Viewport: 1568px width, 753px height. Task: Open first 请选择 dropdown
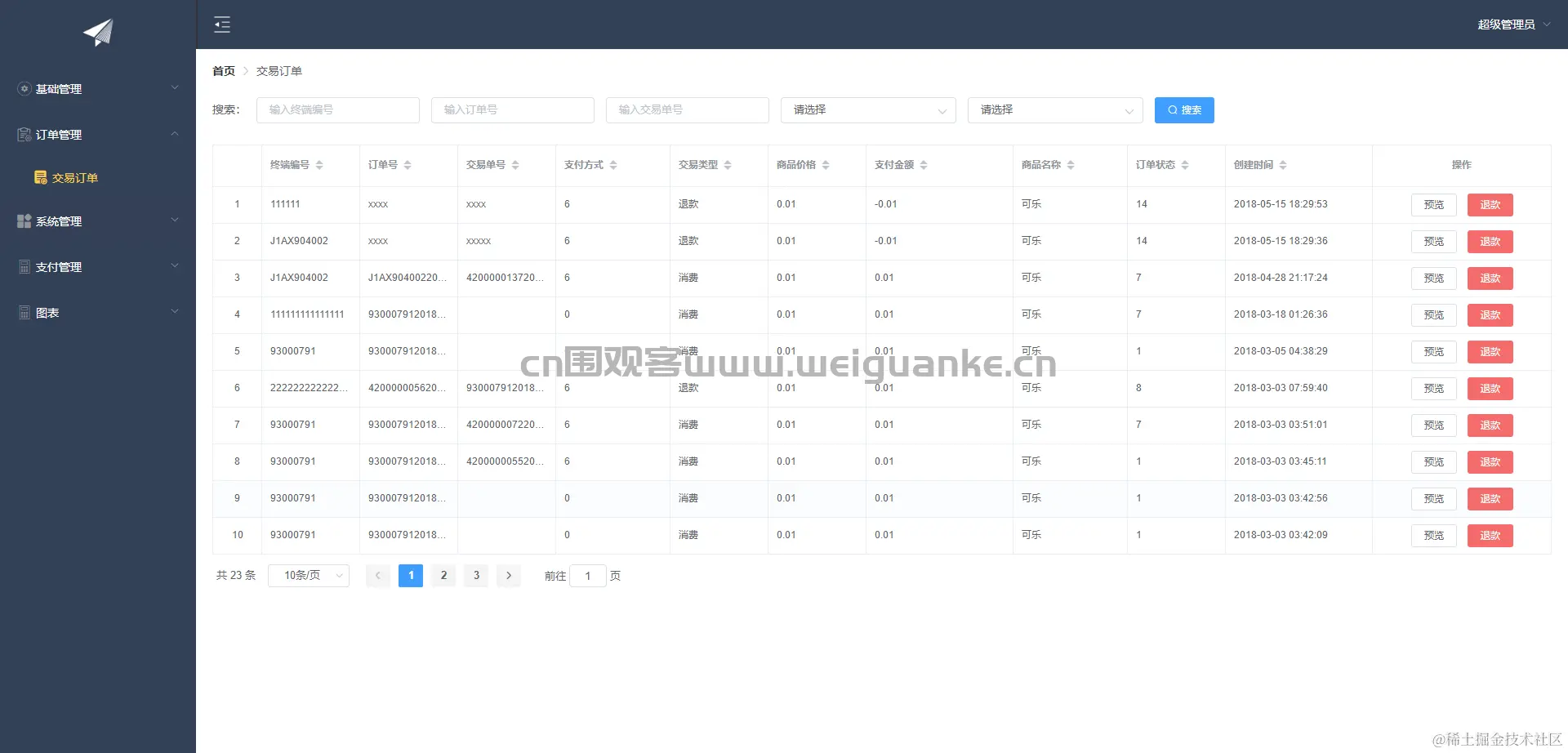pos(868,110)
